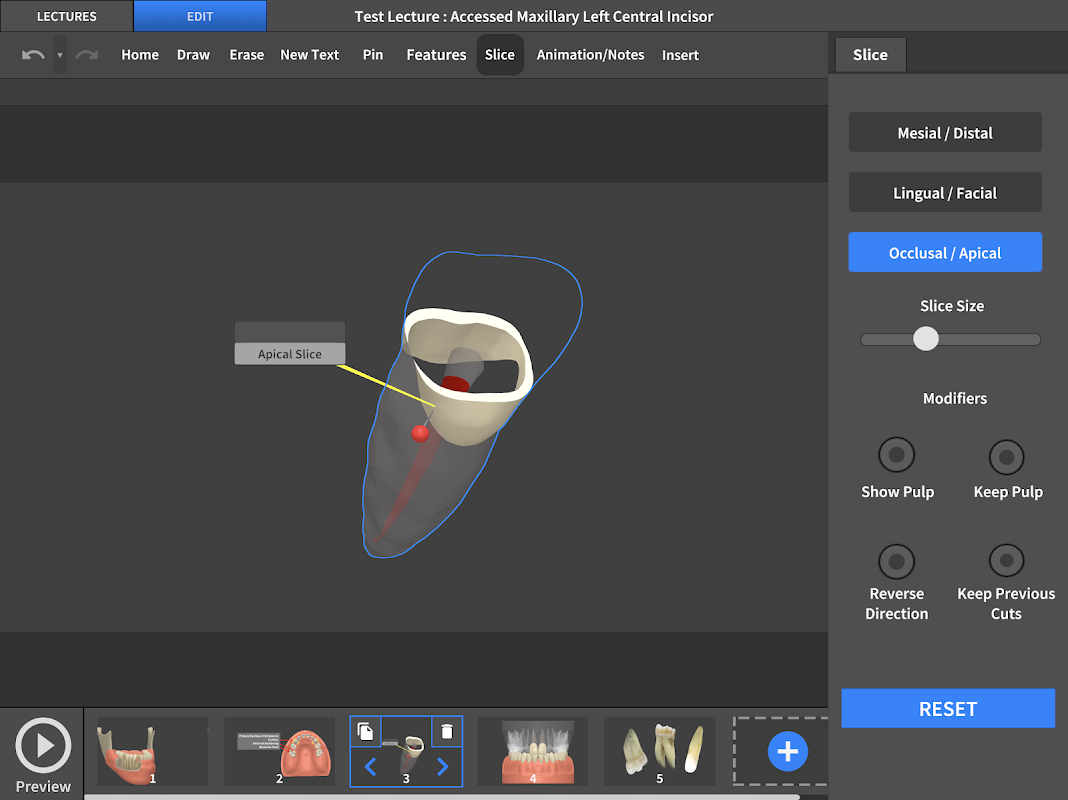The height and width of the screenshot is (800, 1068).
Task: Switch to the LECTURES tab
Action: click(66, 16)
